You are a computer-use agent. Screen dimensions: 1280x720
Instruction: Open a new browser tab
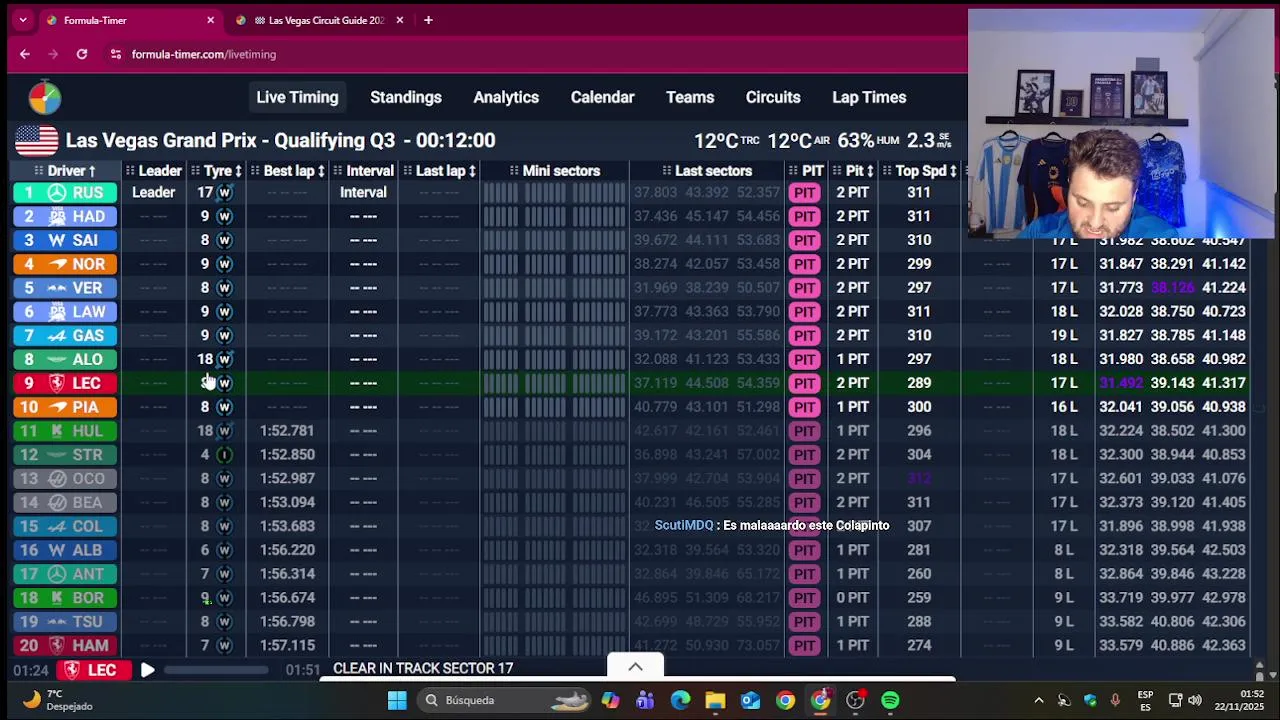point(428,20)
